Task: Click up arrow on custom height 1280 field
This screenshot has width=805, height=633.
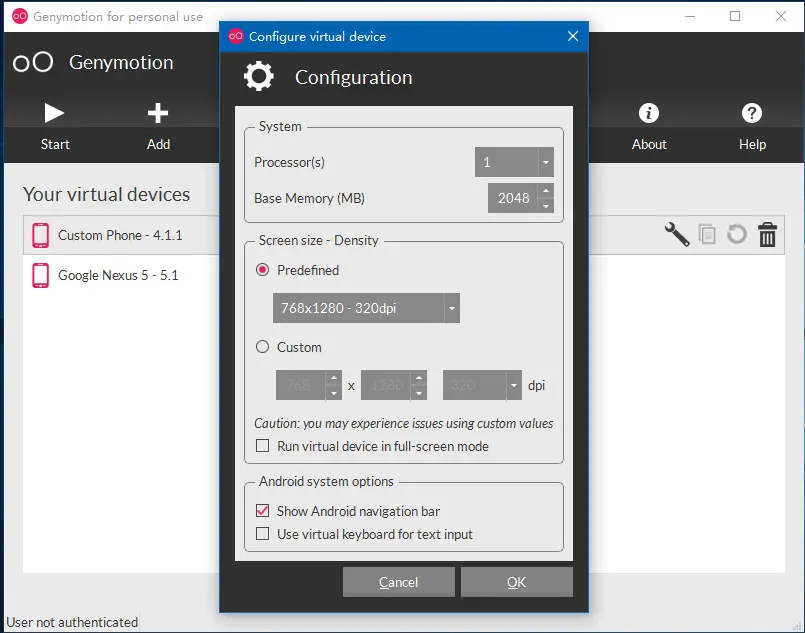Action: pyautogui.click(x=419, y=378)
